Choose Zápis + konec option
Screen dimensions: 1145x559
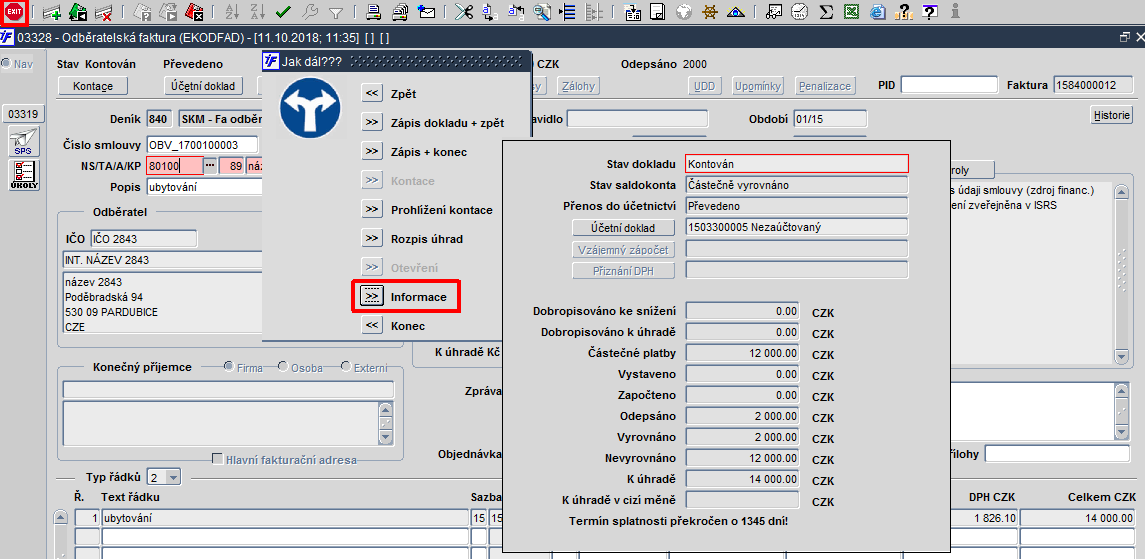click(x=372, y=152)
